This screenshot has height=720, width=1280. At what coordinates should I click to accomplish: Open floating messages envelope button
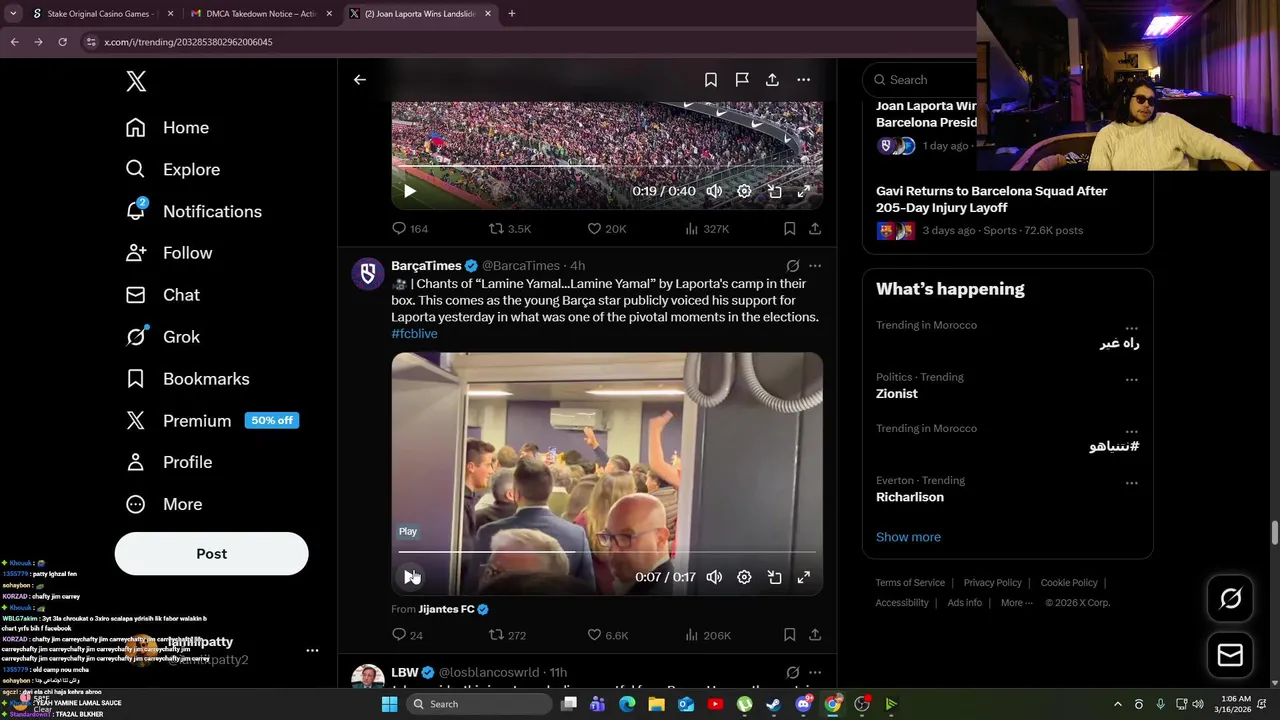pyautogui.click(x=1230, y=655)
